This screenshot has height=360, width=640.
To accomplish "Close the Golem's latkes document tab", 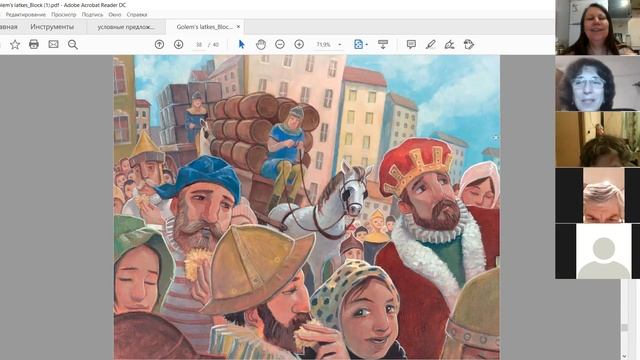I will [x=238, y=27].
